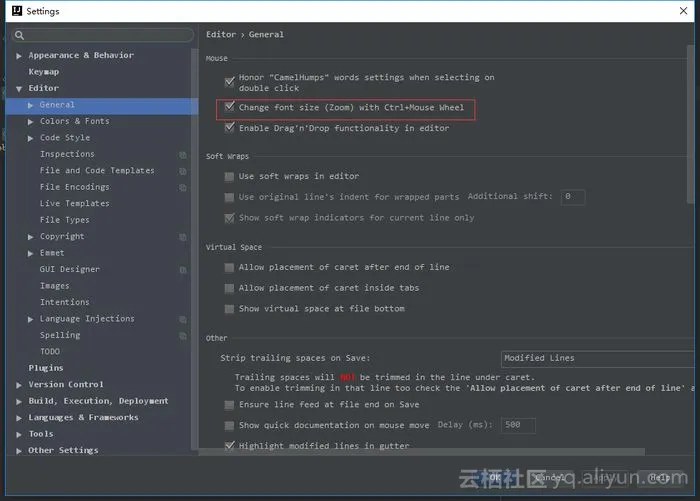Click the settings tree vertical scrollbar
Viewport: 700px width, 501px height.
pyautogui.click(x=195, y=248)
